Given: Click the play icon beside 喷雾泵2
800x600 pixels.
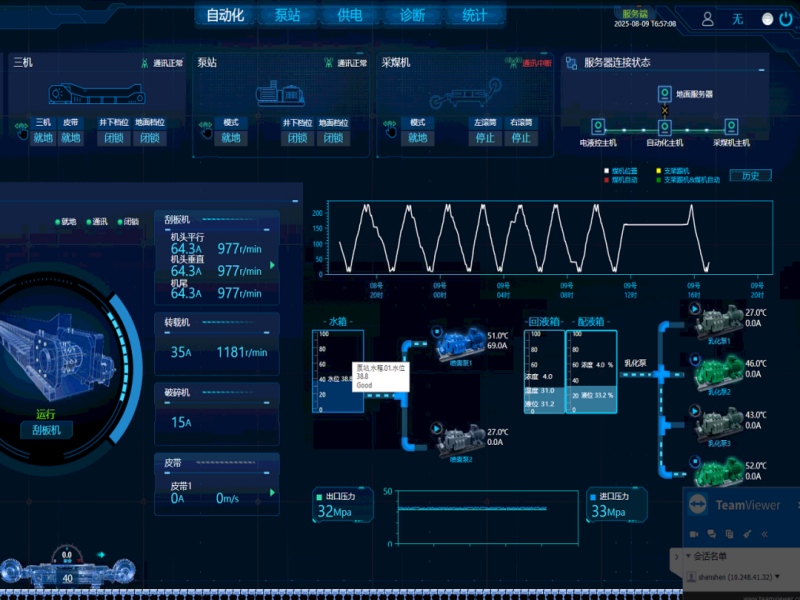Looking at the screenshot, I should [437, 428].
